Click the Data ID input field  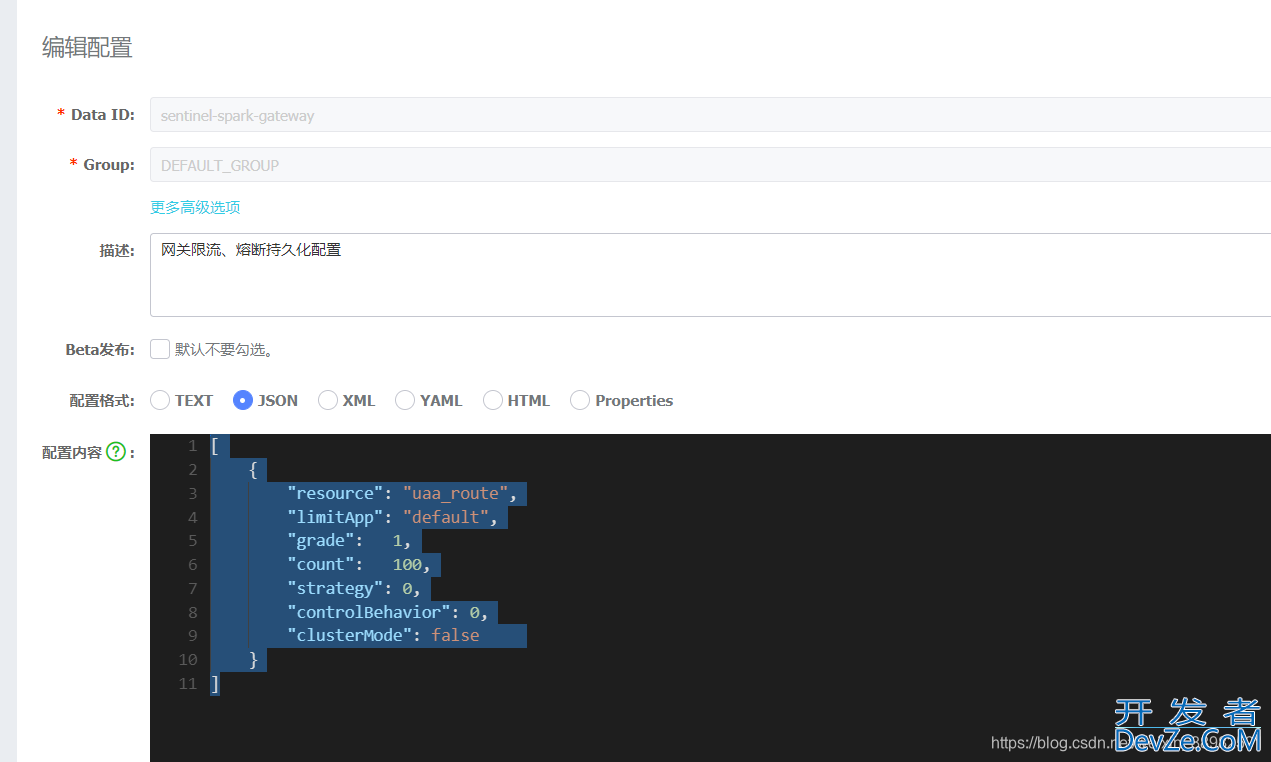coord(710,115)
